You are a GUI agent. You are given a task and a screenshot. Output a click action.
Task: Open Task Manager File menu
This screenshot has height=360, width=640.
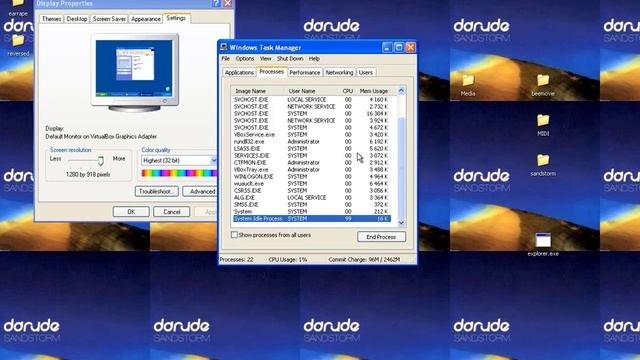[226, 59]
